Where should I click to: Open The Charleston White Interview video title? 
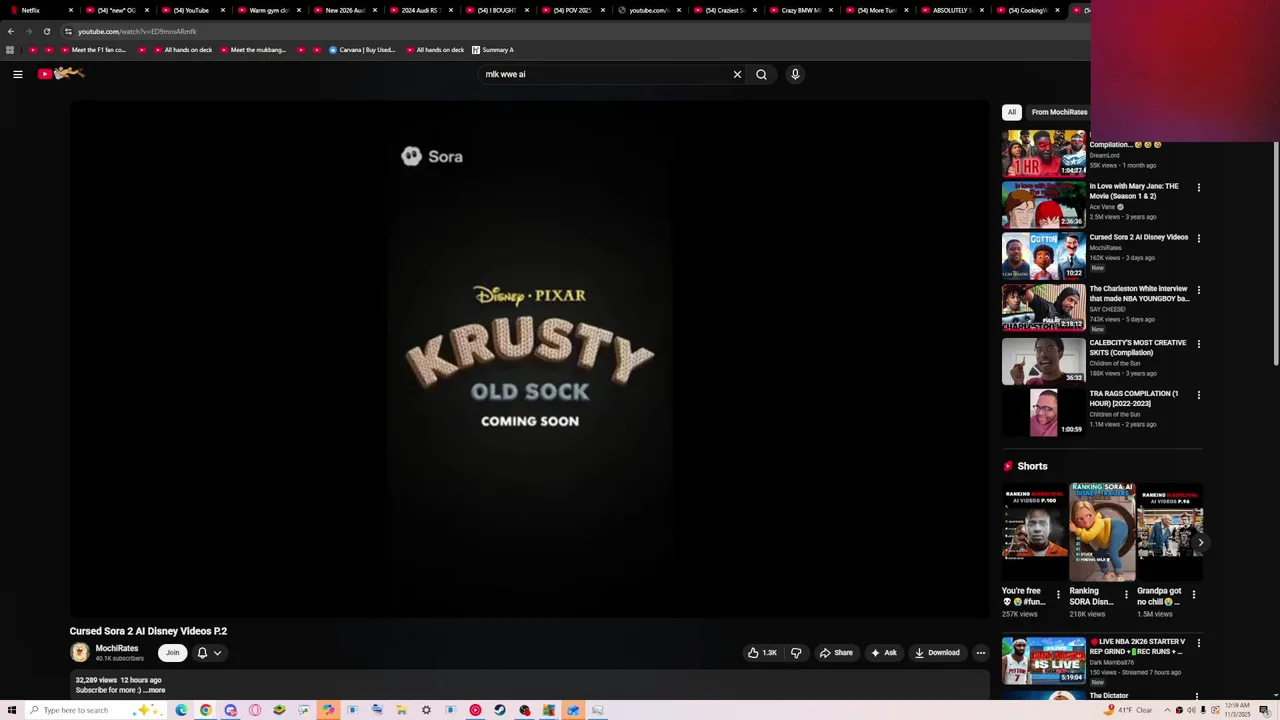pyautogui.click(x=1139, y=294)
